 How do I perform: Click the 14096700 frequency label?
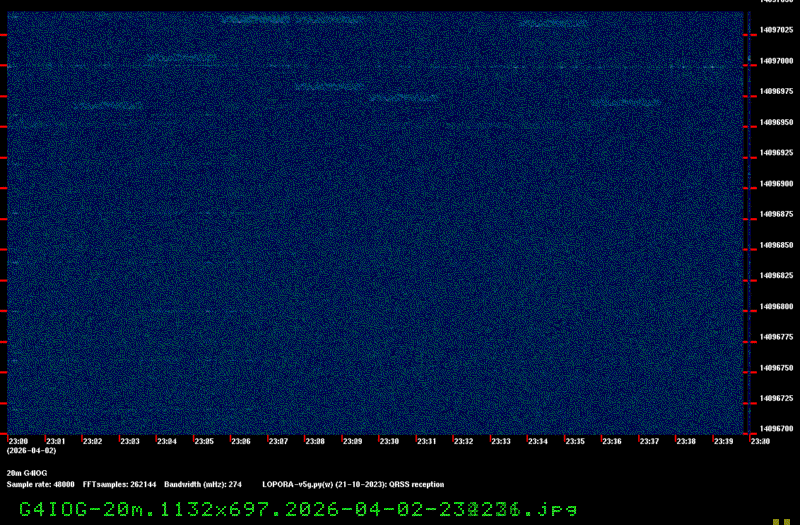pos(776,429)
